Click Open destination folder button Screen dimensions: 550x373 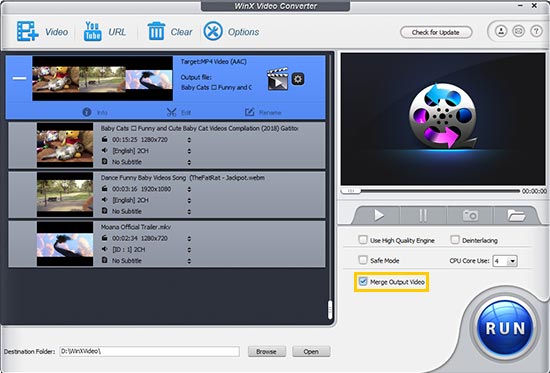point(311,351)
